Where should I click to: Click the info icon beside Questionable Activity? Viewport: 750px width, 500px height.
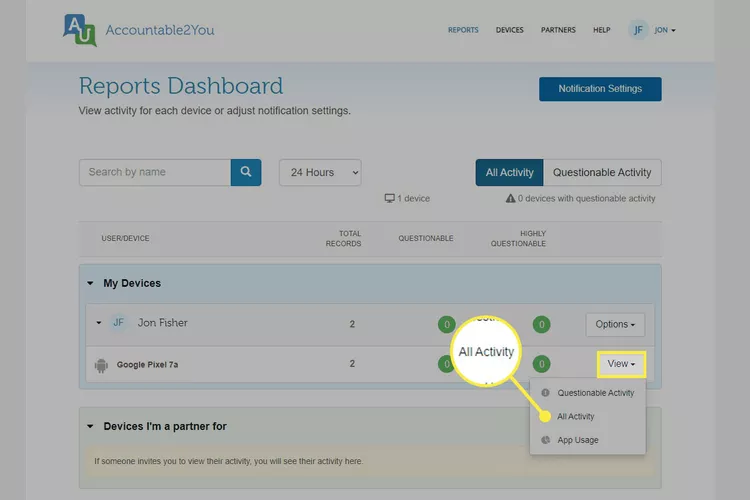(545, 393)
